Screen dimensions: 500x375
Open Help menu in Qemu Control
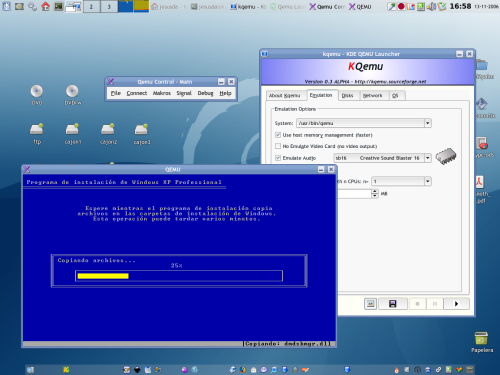click(225, 93)
